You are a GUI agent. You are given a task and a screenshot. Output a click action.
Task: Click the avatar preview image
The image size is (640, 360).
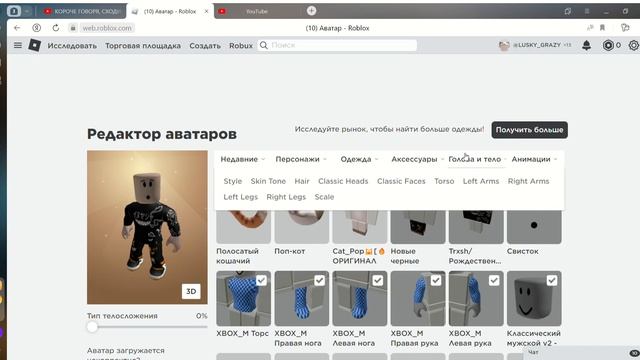[x=147, y=227]
